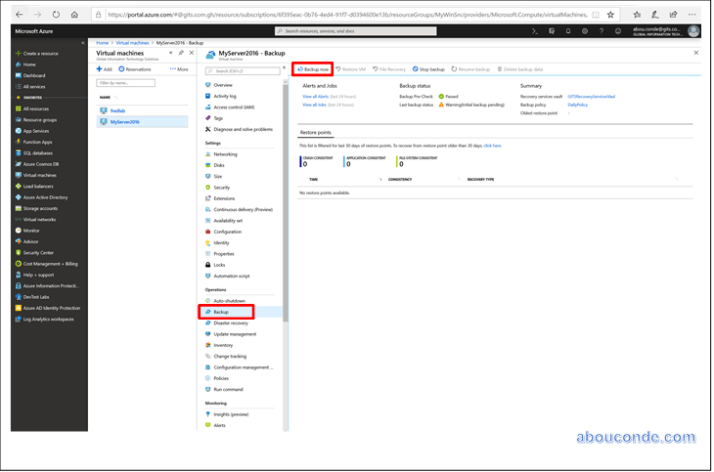Expand the More menu in Virtual machines

tap(178, 69)
